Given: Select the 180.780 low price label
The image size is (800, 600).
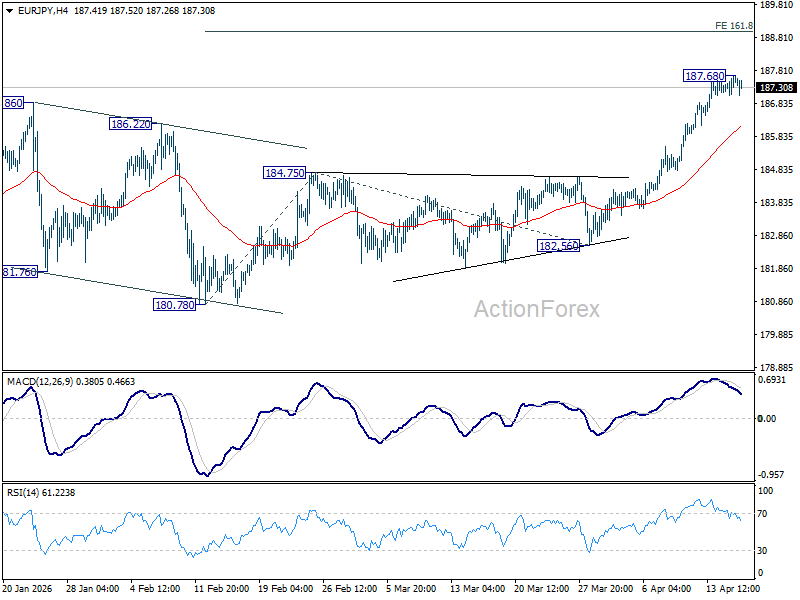Looking at the screenshot, I should click(174, 305).
